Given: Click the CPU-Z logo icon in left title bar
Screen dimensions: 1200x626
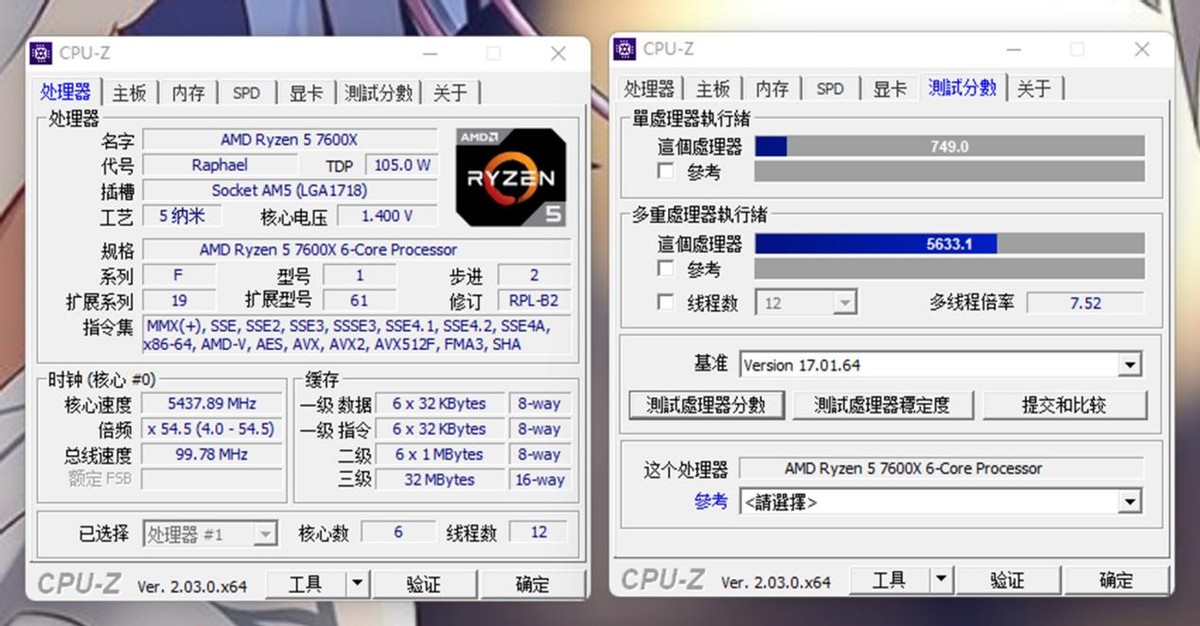Looking at the screenshot, I should click(x=42, y=52).
